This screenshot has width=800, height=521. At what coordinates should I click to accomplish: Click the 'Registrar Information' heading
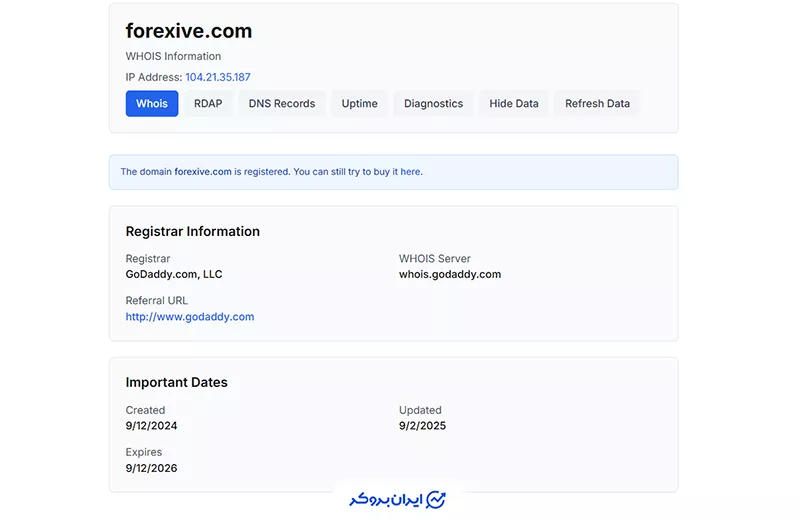(193, 232)
